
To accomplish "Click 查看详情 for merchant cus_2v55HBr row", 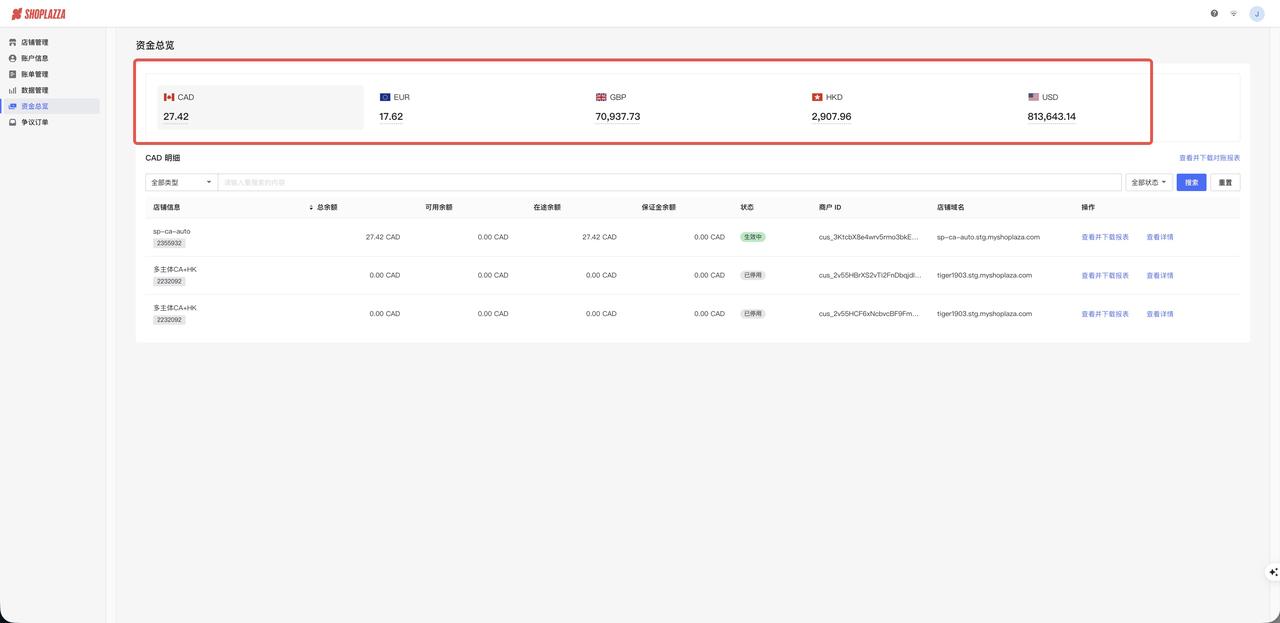I will [1160, 275].
